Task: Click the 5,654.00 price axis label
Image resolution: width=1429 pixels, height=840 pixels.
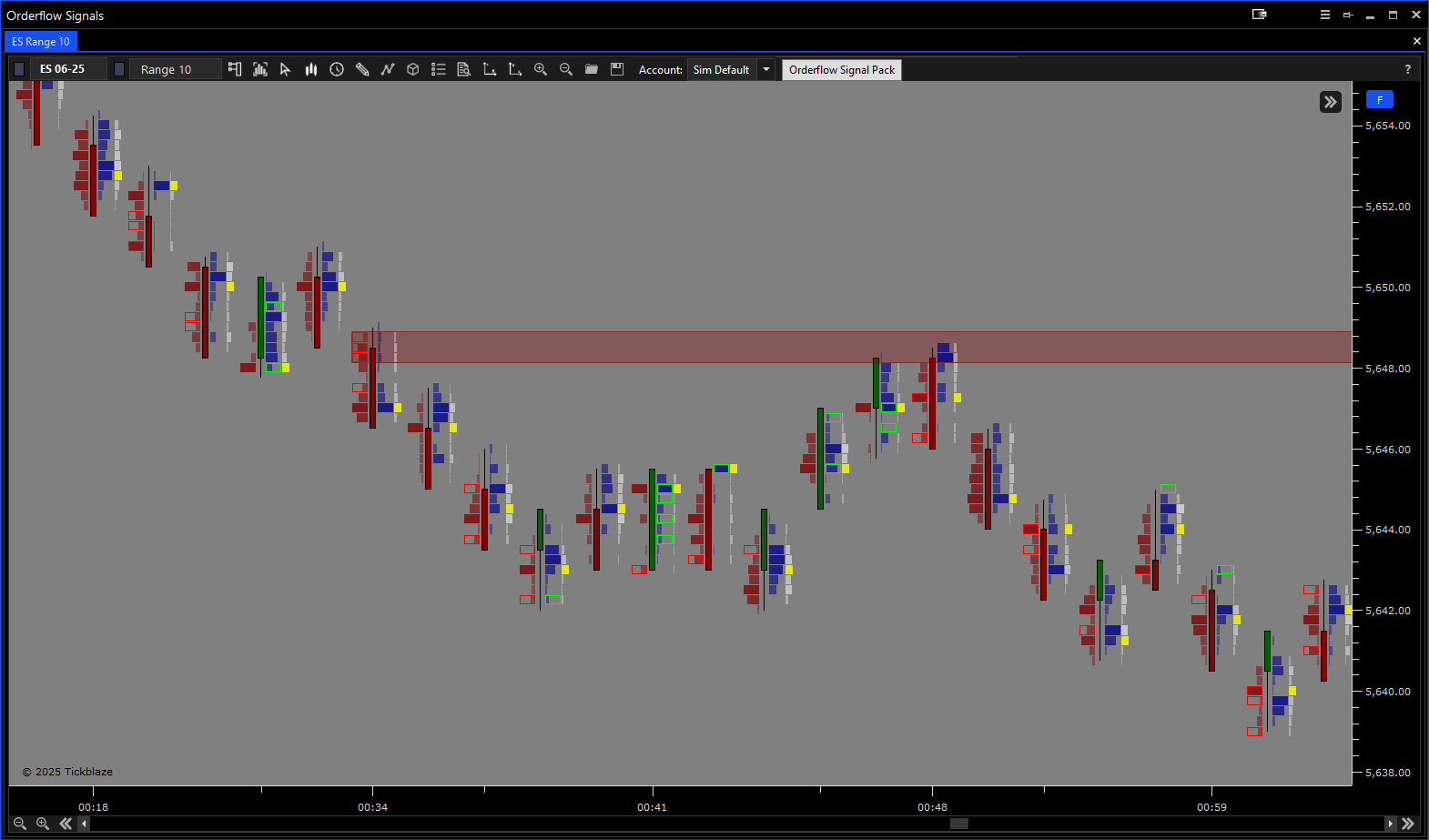Action: [x=1388, y=126]
